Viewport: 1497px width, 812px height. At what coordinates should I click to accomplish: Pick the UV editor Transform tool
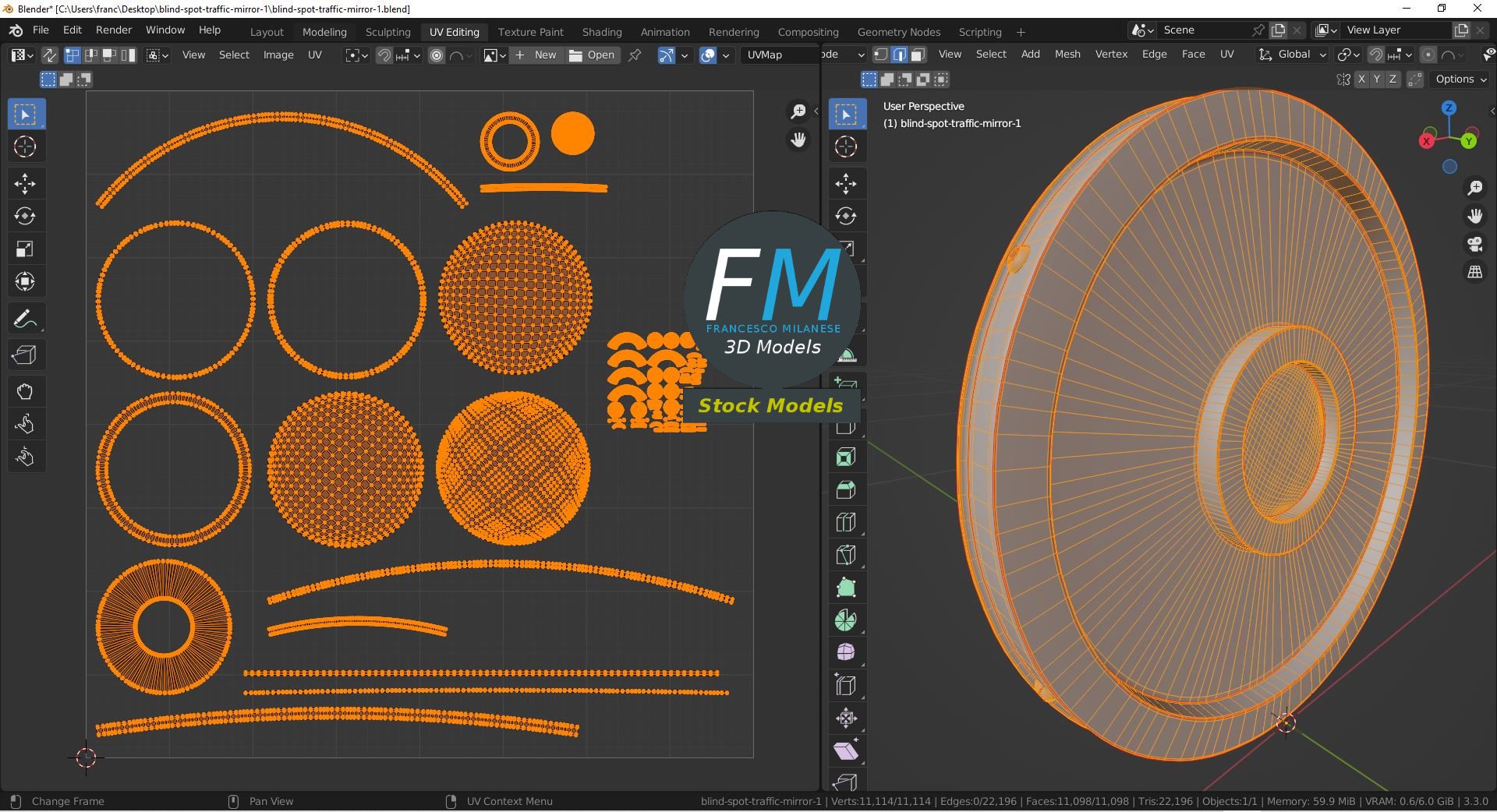point(25,281)
